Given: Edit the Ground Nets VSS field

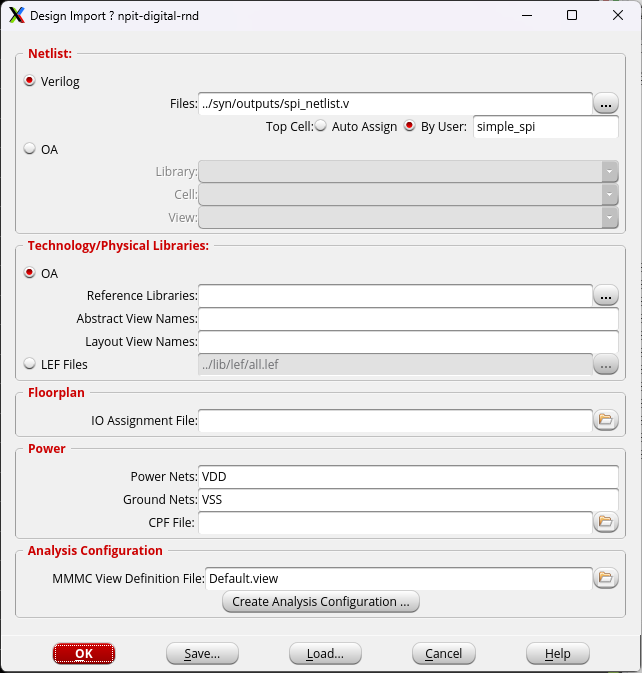Looking at the screenshot, I should tap(408, 500).
